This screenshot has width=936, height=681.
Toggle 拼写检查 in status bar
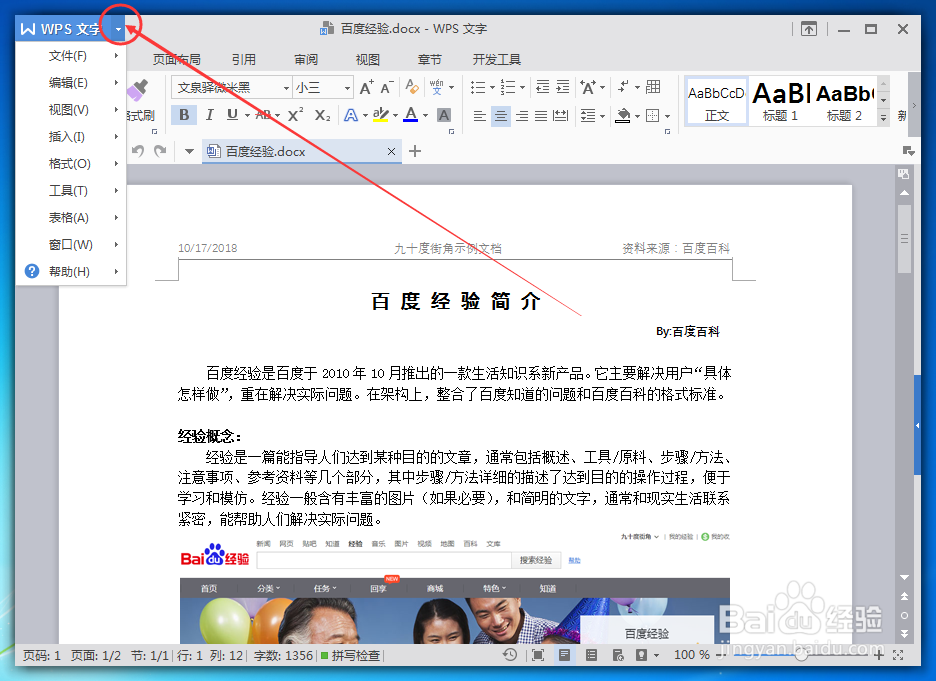point(350,655)
